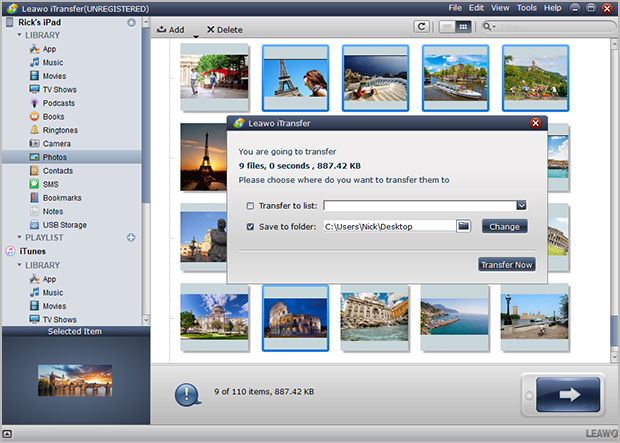Uncheck the Save to folder checkbox
This screenshot has height=443, width=620.
tap(250, 227)
